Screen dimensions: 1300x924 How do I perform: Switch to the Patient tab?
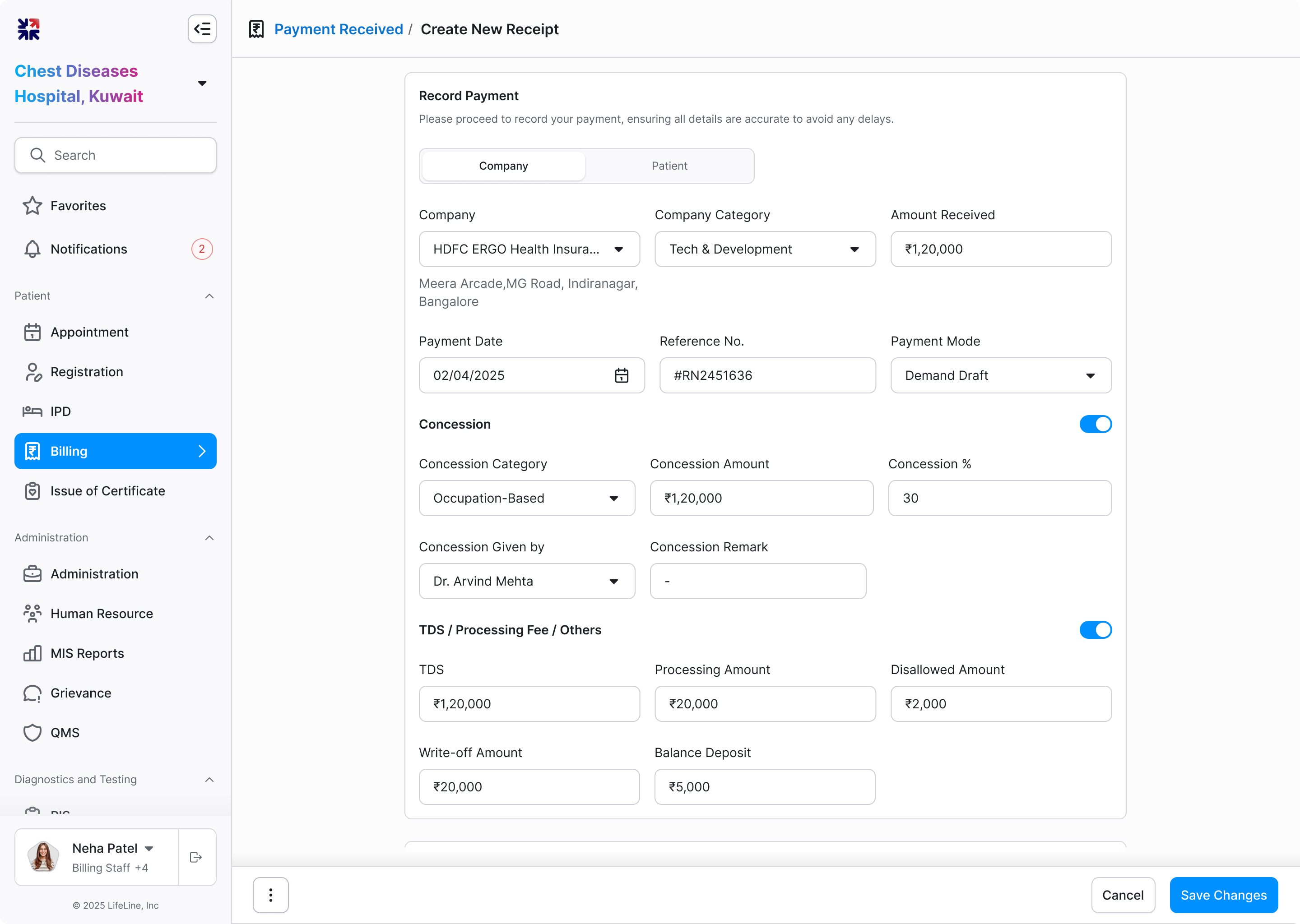pyautogui.click(x=669, y=166)
